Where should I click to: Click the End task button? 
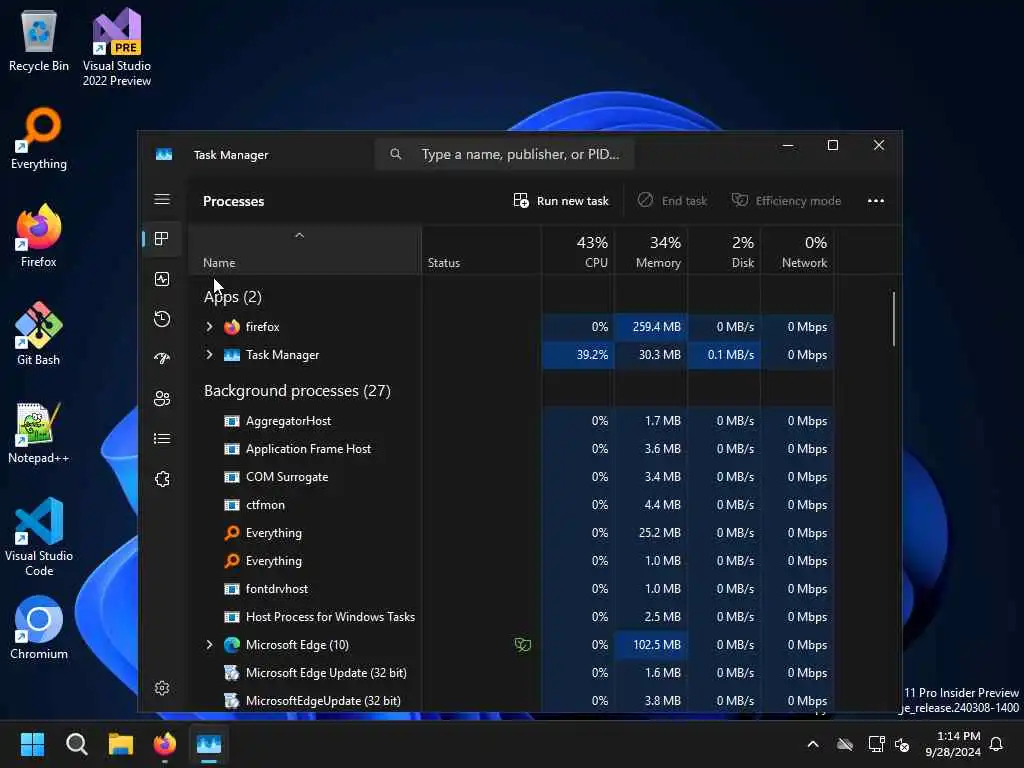pos(673,200)
